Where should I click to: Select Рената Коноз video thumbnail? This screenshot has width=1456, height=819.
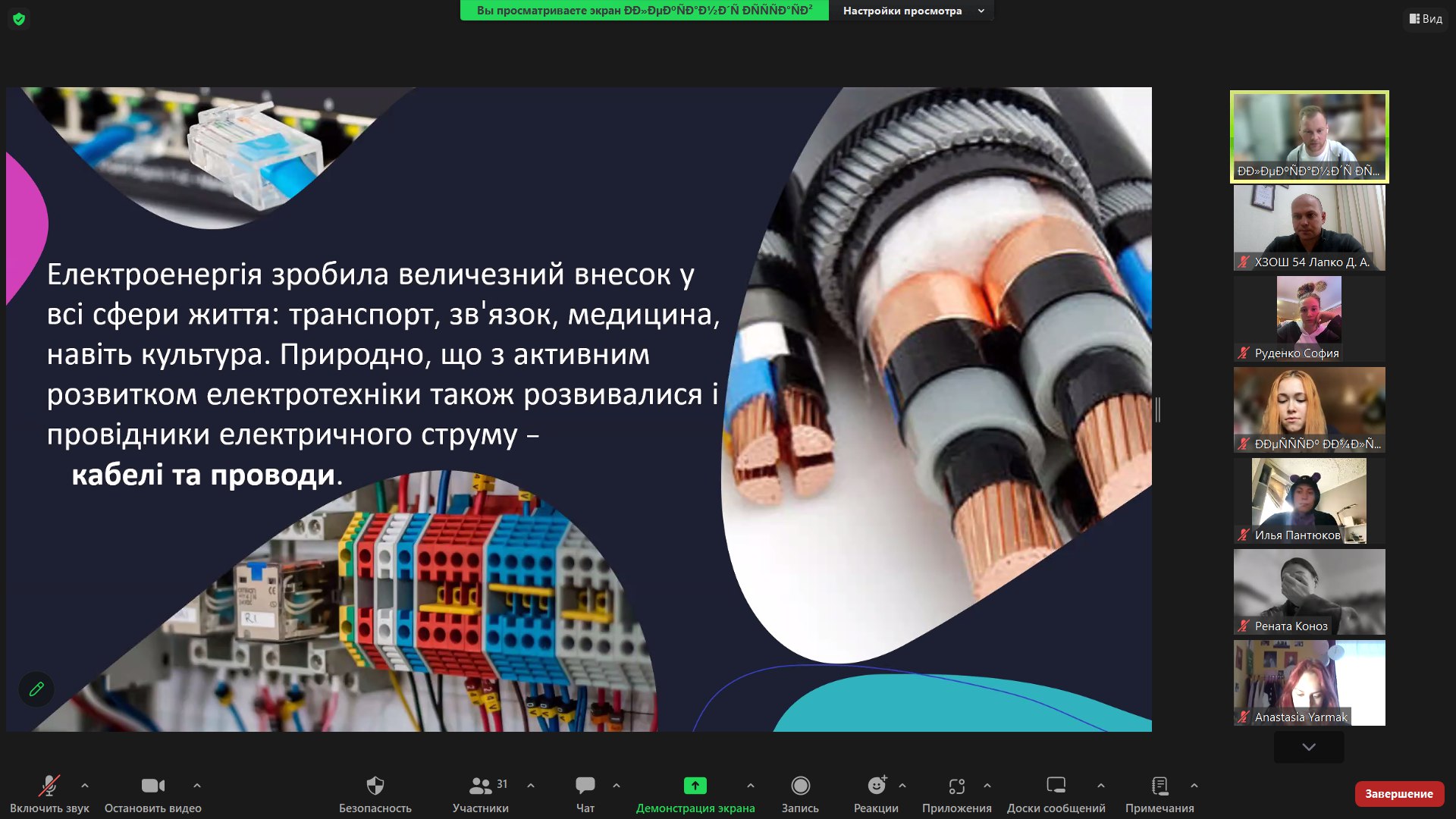(1309, 591)
